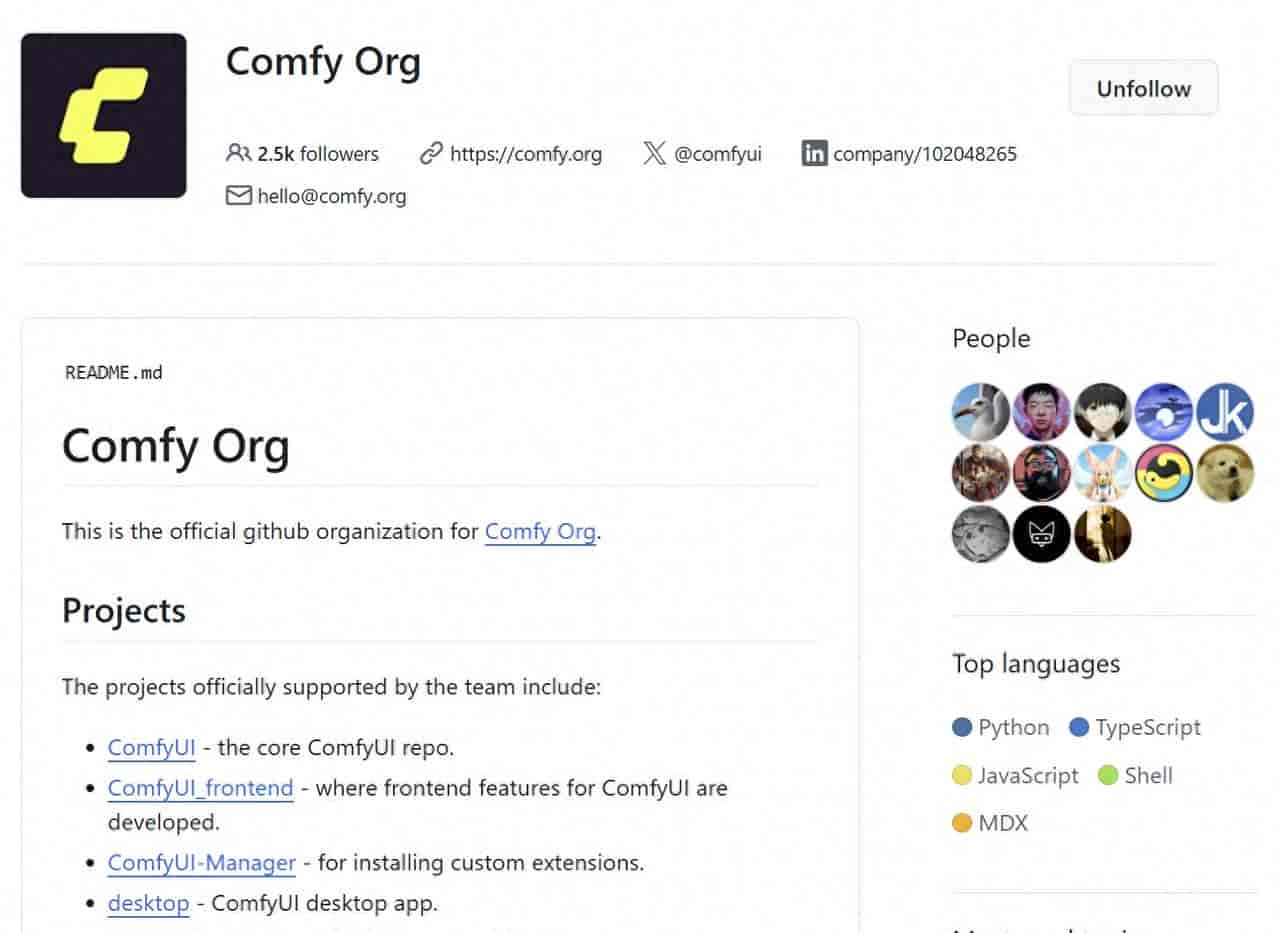Click the Comfy Org yellow C logo
Viewport: 1280px width, 933px height.
click(103, 115)
